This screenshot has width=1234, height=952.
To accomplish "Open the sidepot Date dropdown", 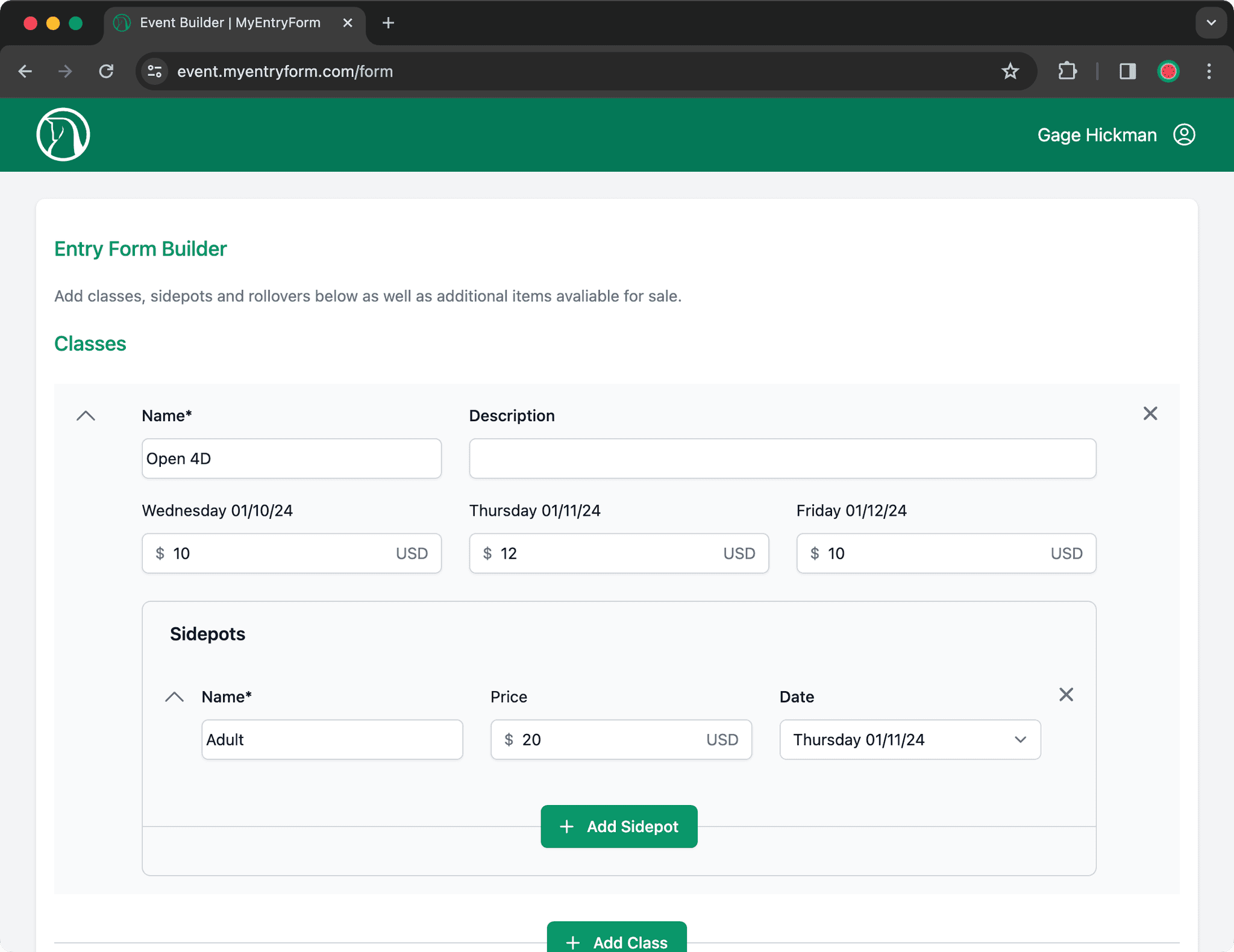I will [909, 739].
